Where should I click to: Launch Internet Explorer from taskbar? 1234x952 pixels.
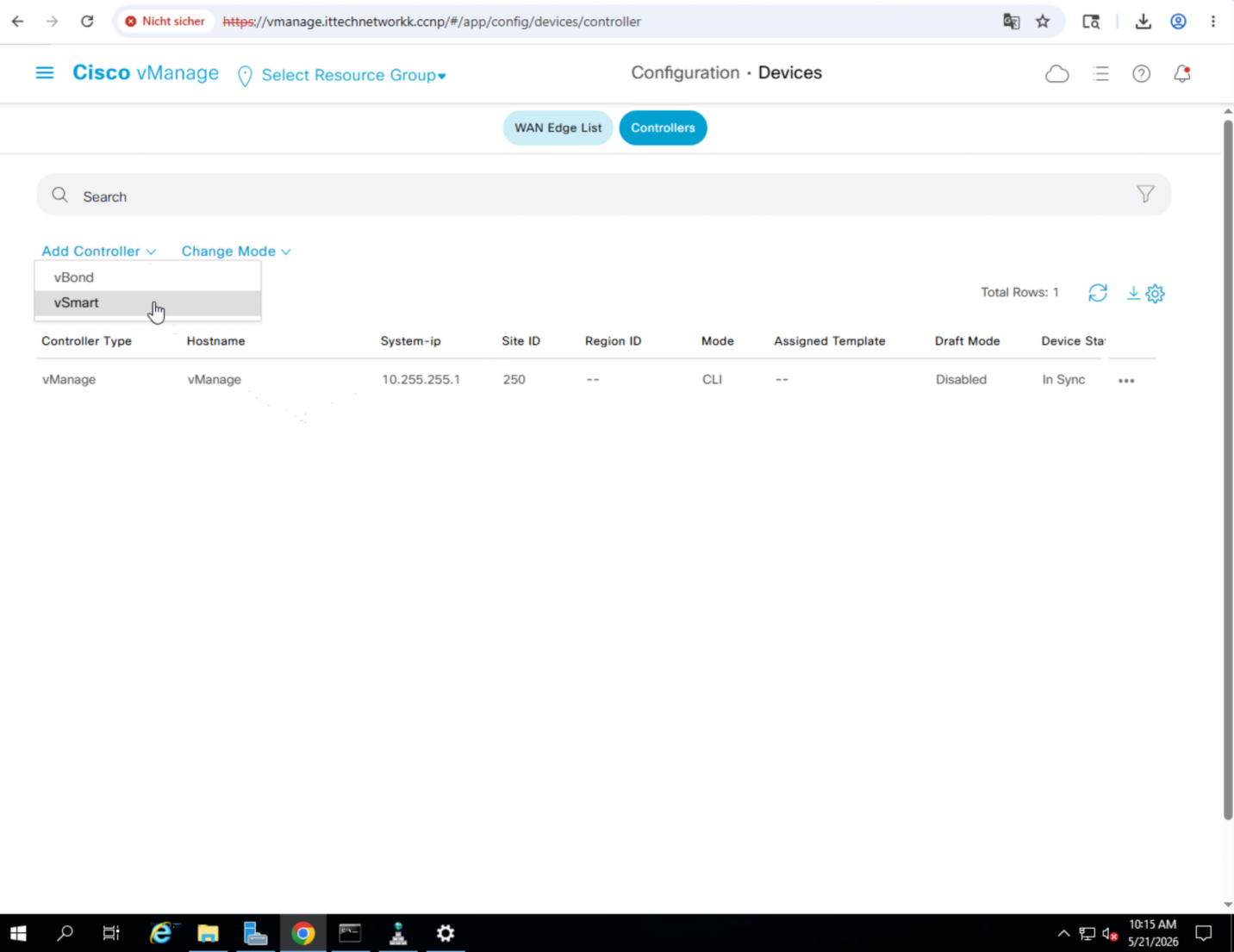(161, 933)
